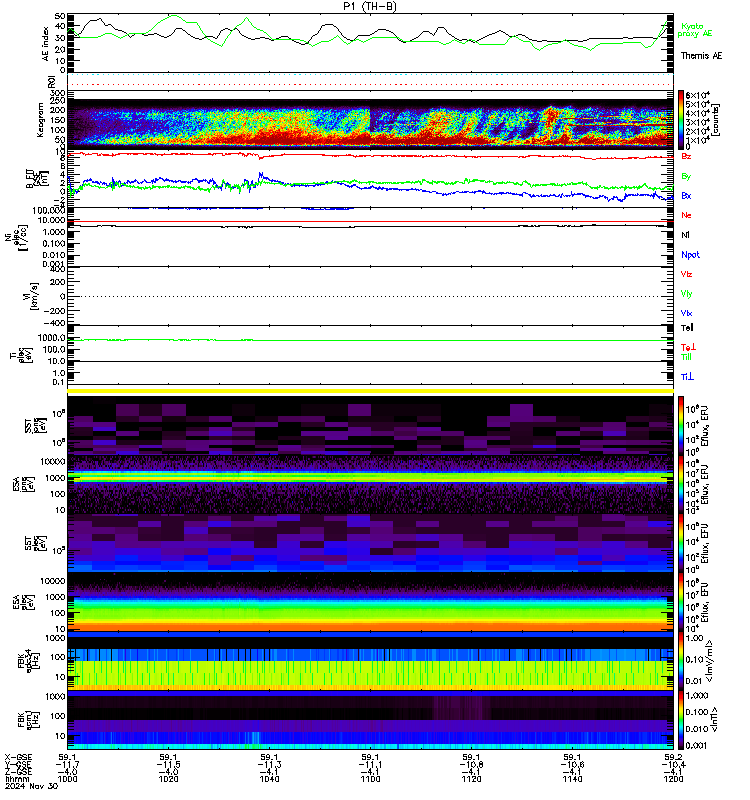Select the Kyoto proxy AE legend label
The width and height of the screenshot is (750, 800).
694,30
